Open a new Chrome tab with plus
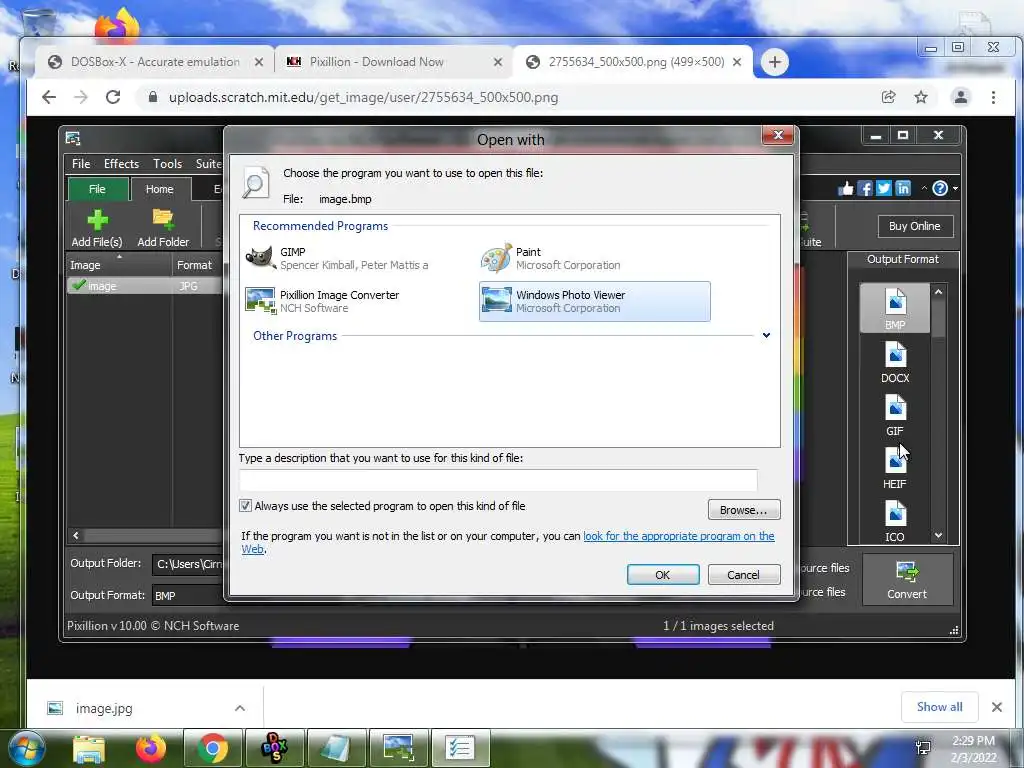This screenshot has width=1024, height=768. 775,62
